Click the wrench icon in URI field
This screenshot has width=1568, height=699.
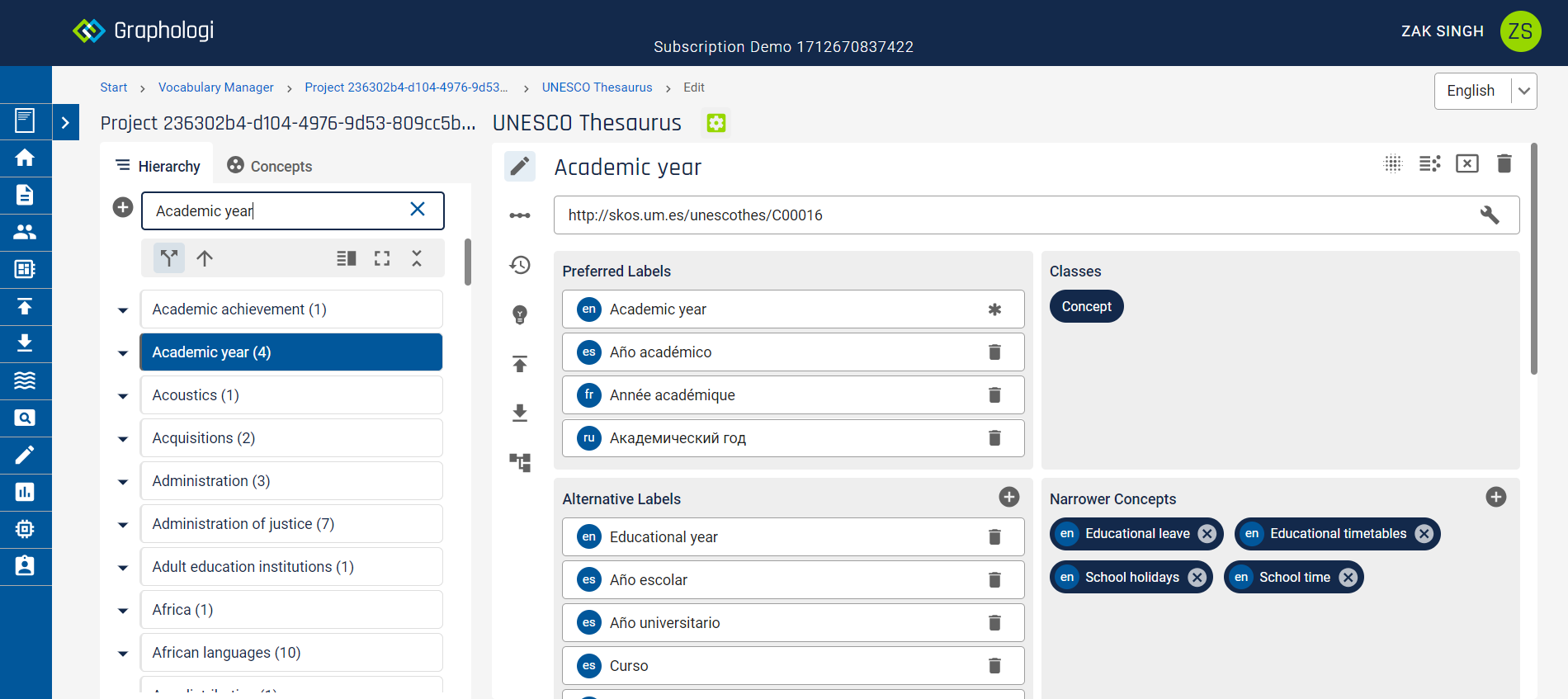[1490, 215]
